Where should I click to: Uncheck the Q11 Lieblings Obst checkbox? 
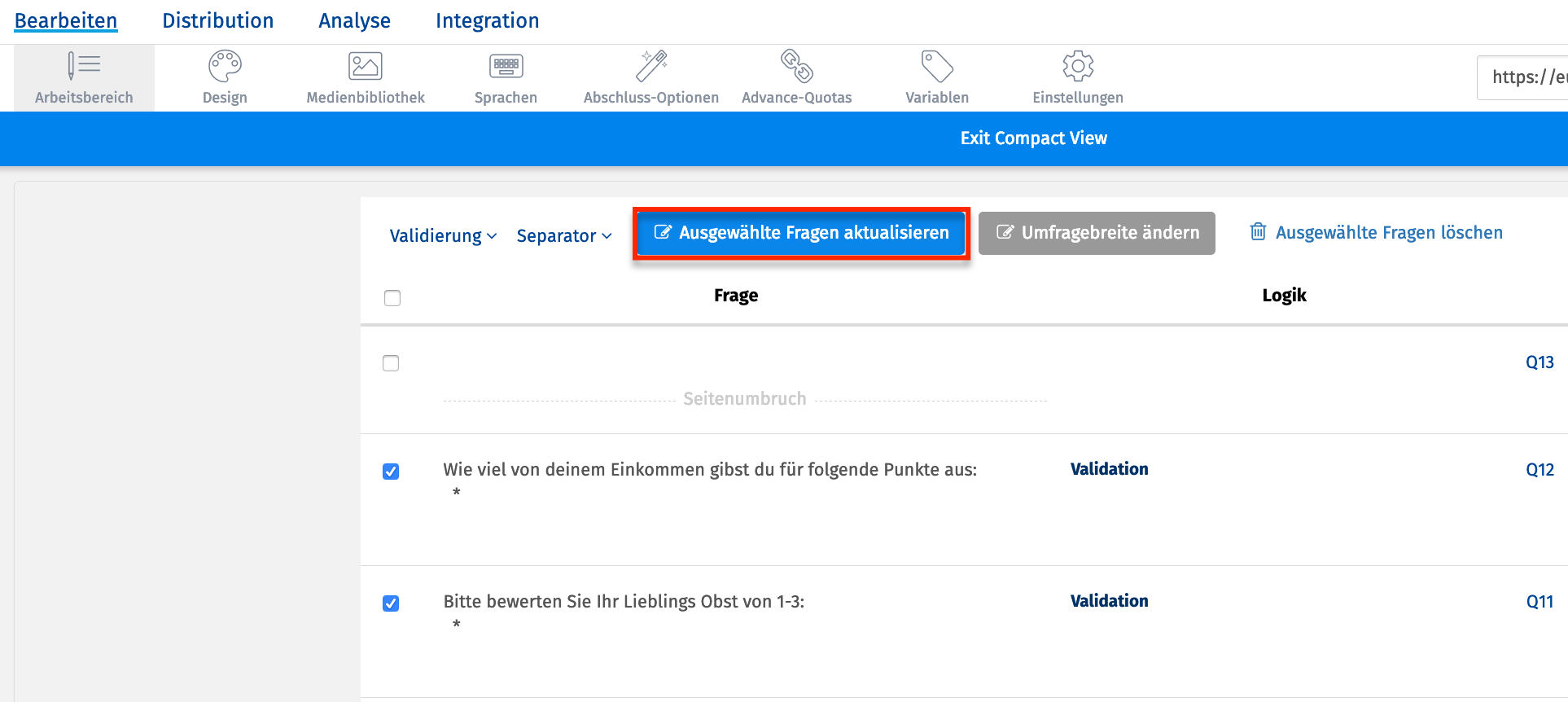391,603
